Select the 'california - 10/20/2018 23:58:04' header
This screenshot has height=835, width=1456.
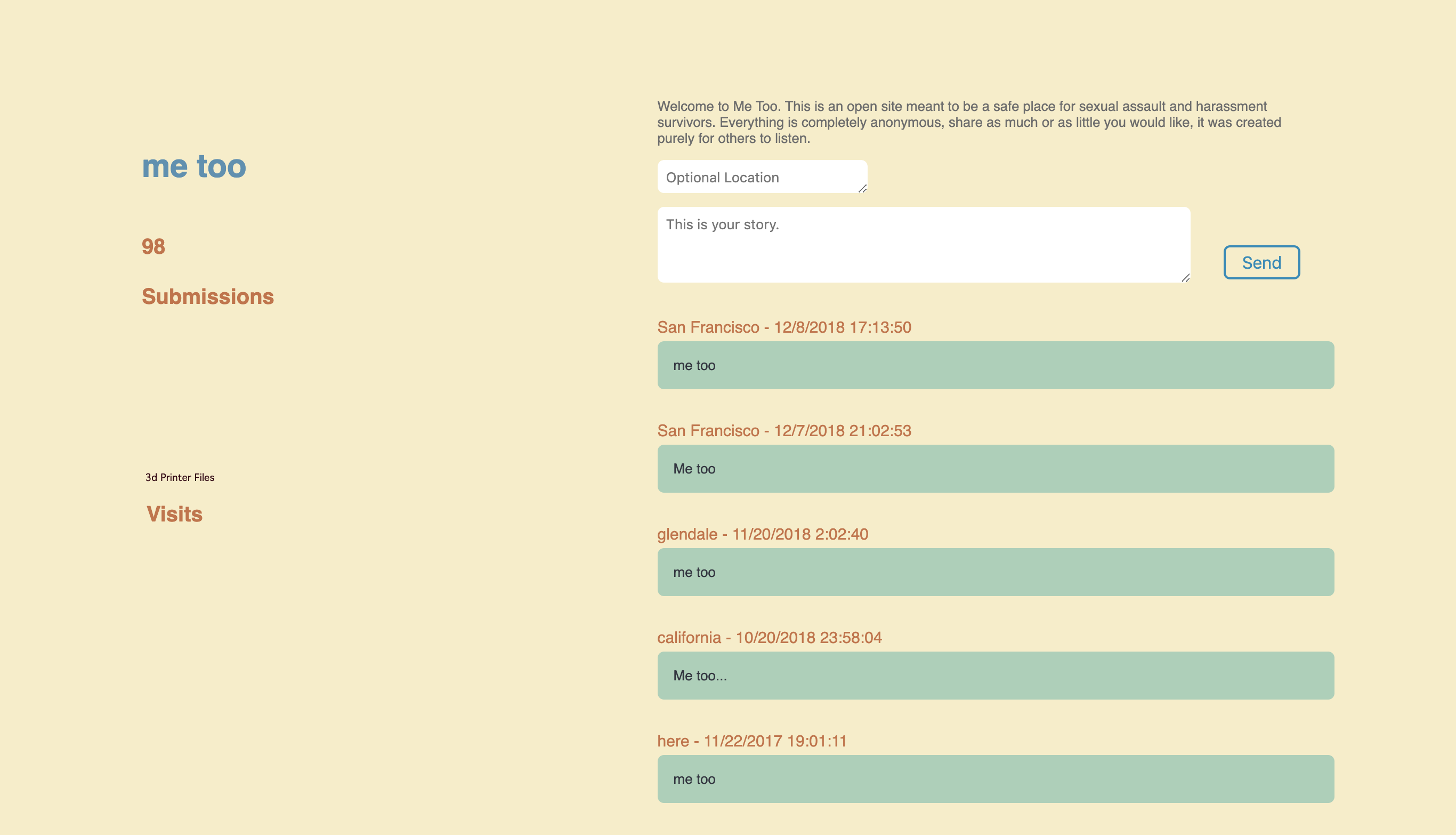769,637
